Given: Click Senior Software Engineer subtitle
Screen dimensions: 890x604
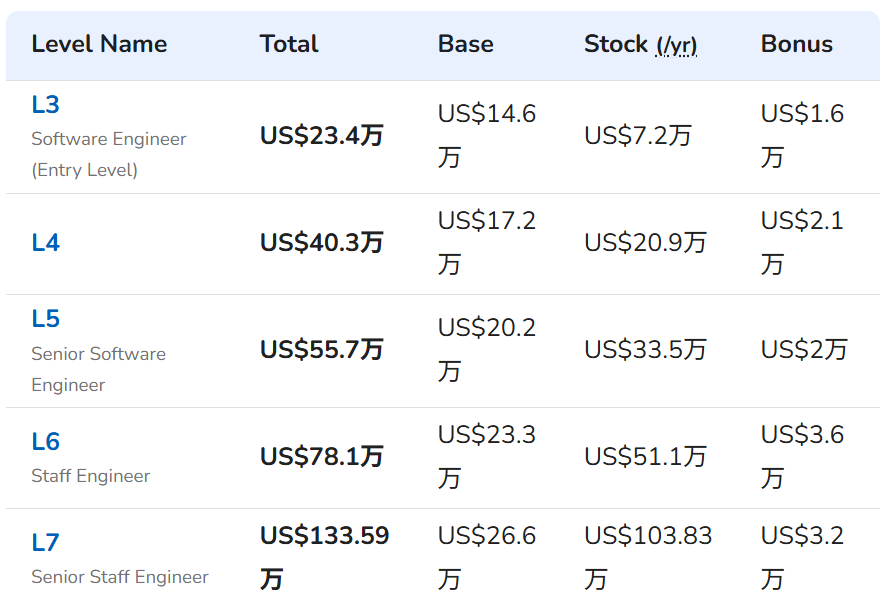Looking at the screenshot, I should tap(99, 370).
